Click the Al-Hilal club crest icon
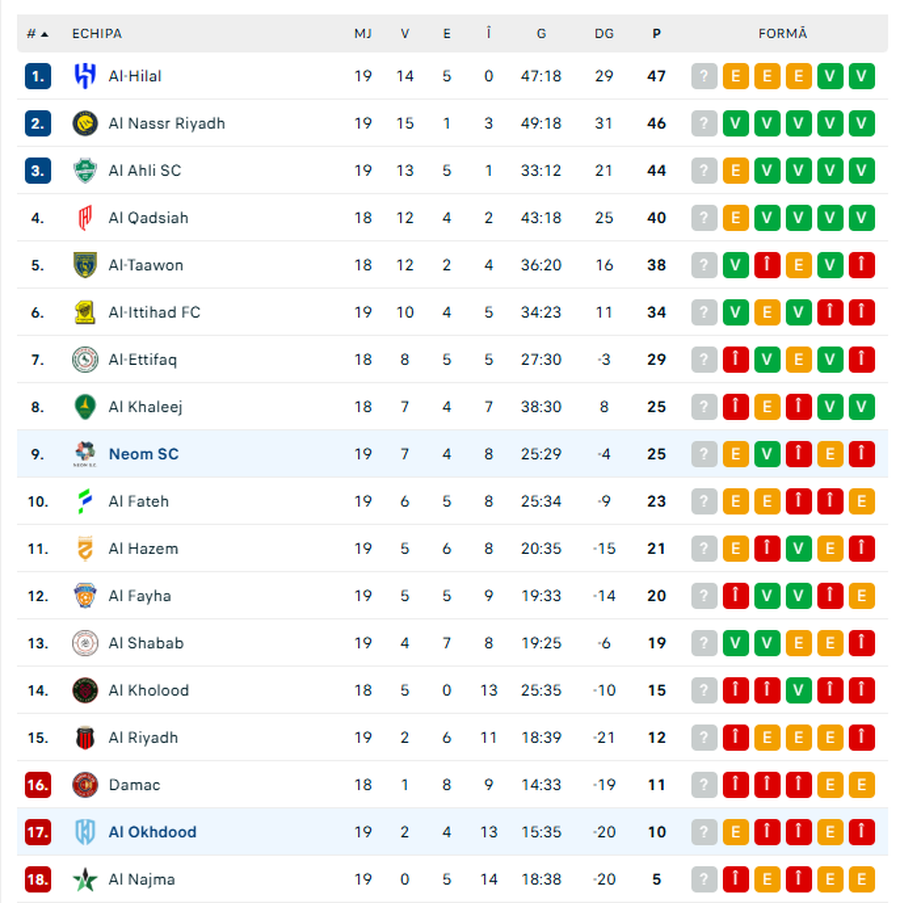Image resolution: width=900 pixels, height=903 pixels. 85,76
